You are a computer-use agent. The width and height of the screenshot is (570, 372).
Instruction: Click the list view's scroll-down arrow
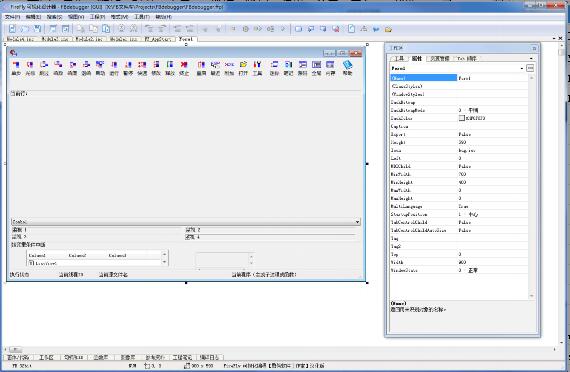pos(164,262)
